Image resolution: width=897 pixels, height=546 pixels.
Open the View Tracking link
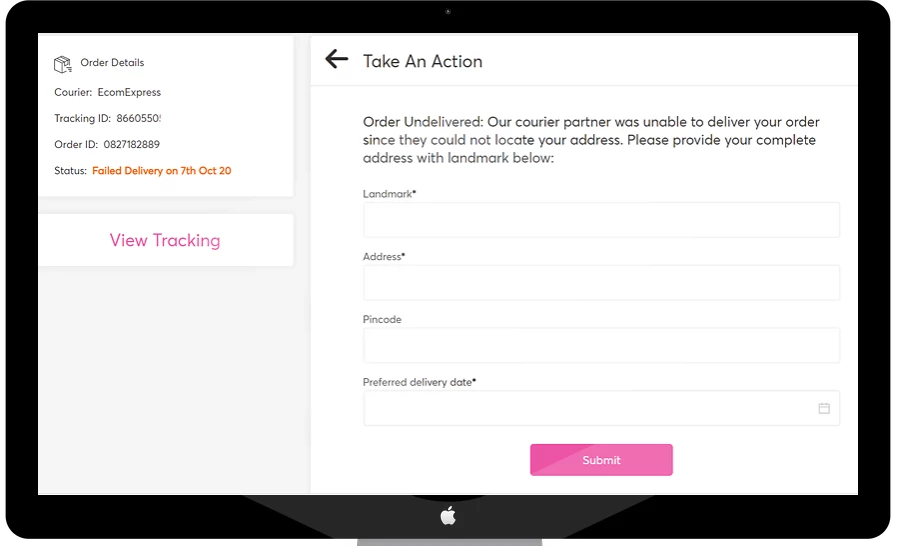click(165, 240)
